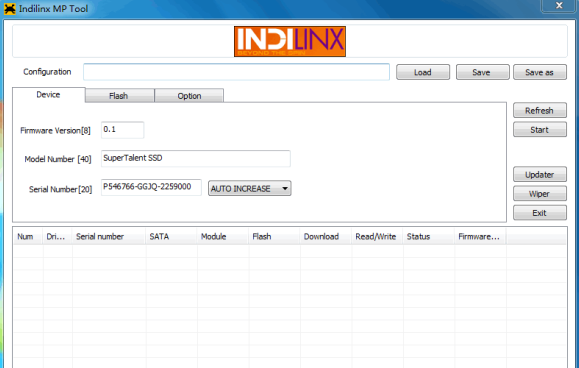Click the Read/Write column header
This screenshot has height=368, width=579.
tap(377, 237)
